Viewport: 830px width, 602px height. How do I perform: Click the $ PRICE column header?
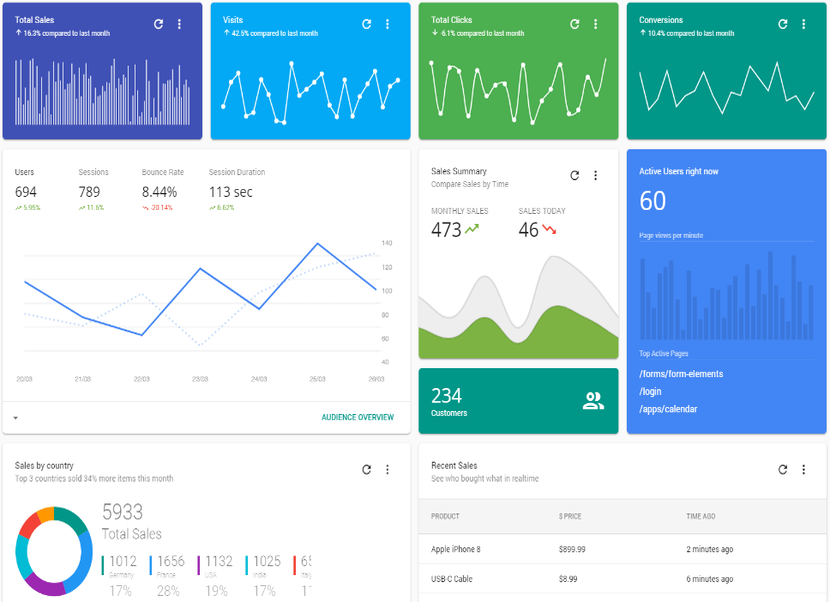click(x=570, y=516)
